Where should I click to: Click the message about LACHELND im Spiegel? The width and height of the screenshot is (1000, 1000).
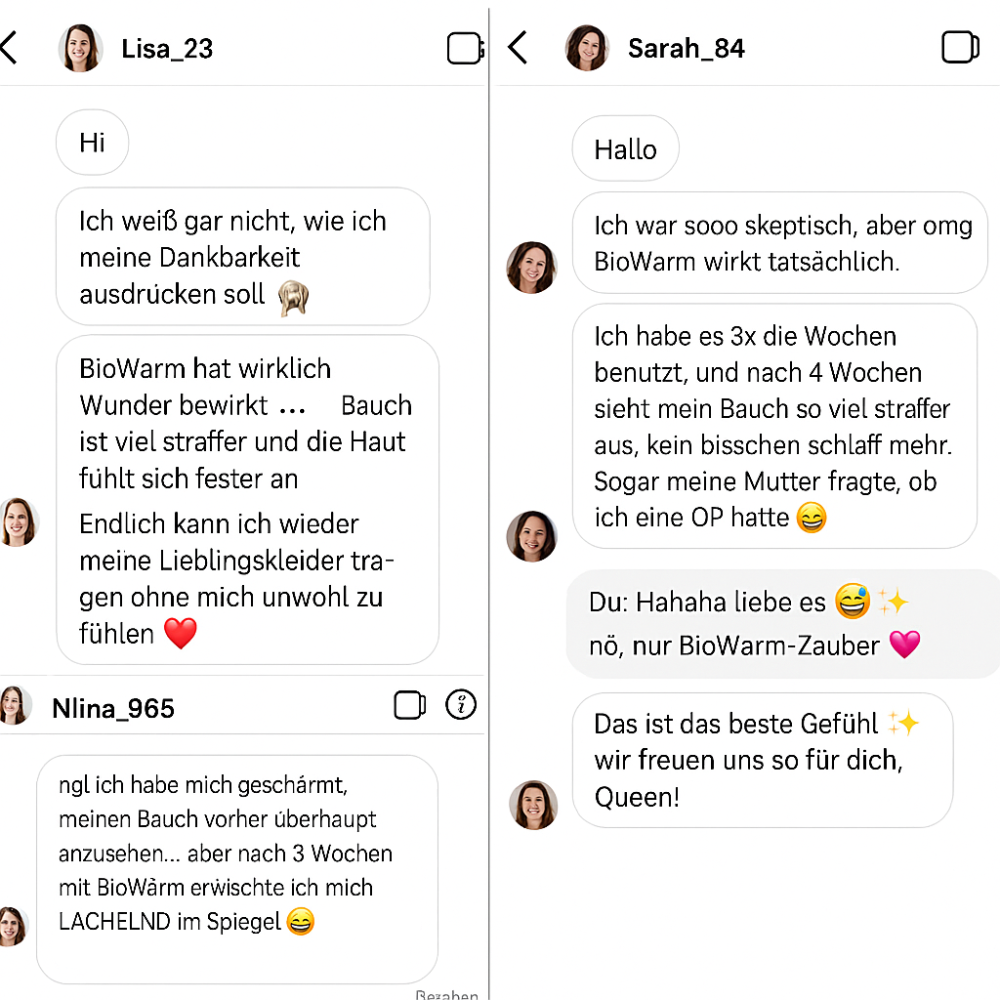[236, 869]
